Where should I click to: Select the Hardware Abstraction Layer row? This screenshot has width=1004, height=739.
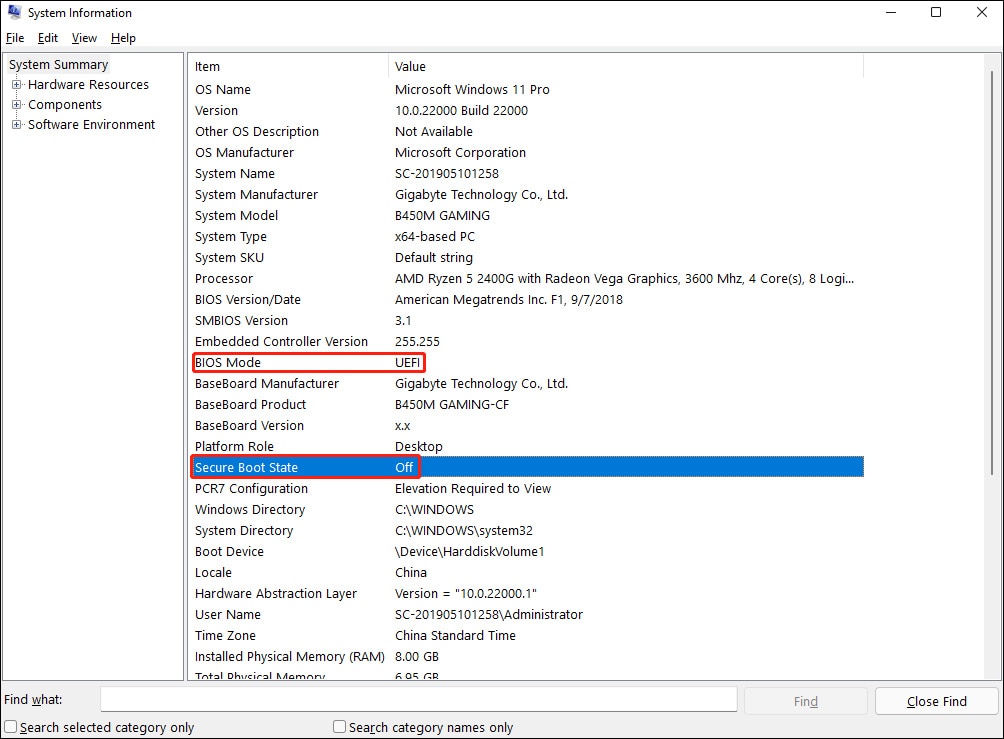point(527,594)
